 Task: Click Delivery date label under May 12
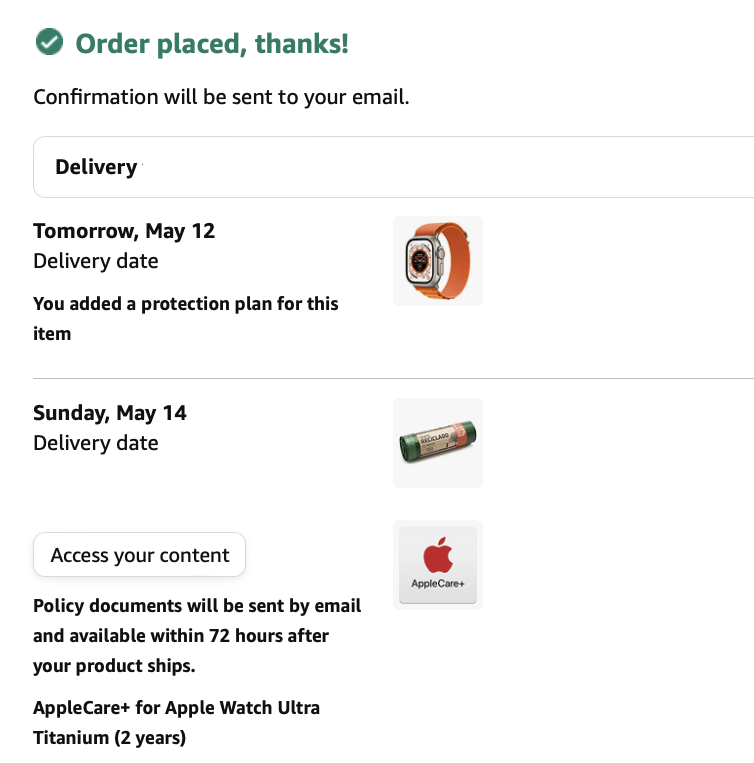point(96,261)
